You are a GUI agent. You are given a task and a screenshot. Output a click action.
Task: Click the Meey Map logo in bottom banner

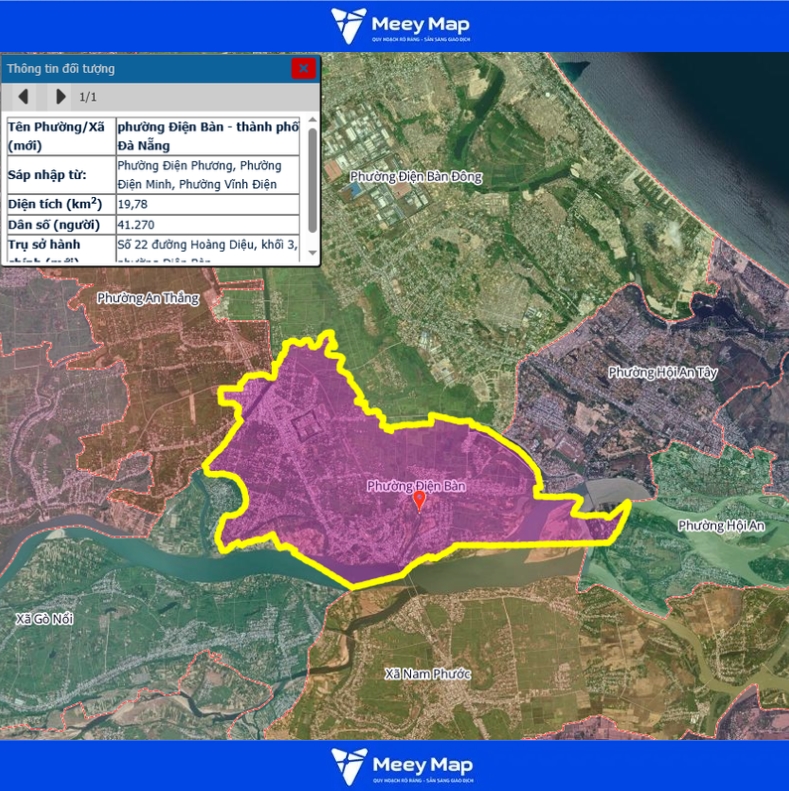click(400, 766)
